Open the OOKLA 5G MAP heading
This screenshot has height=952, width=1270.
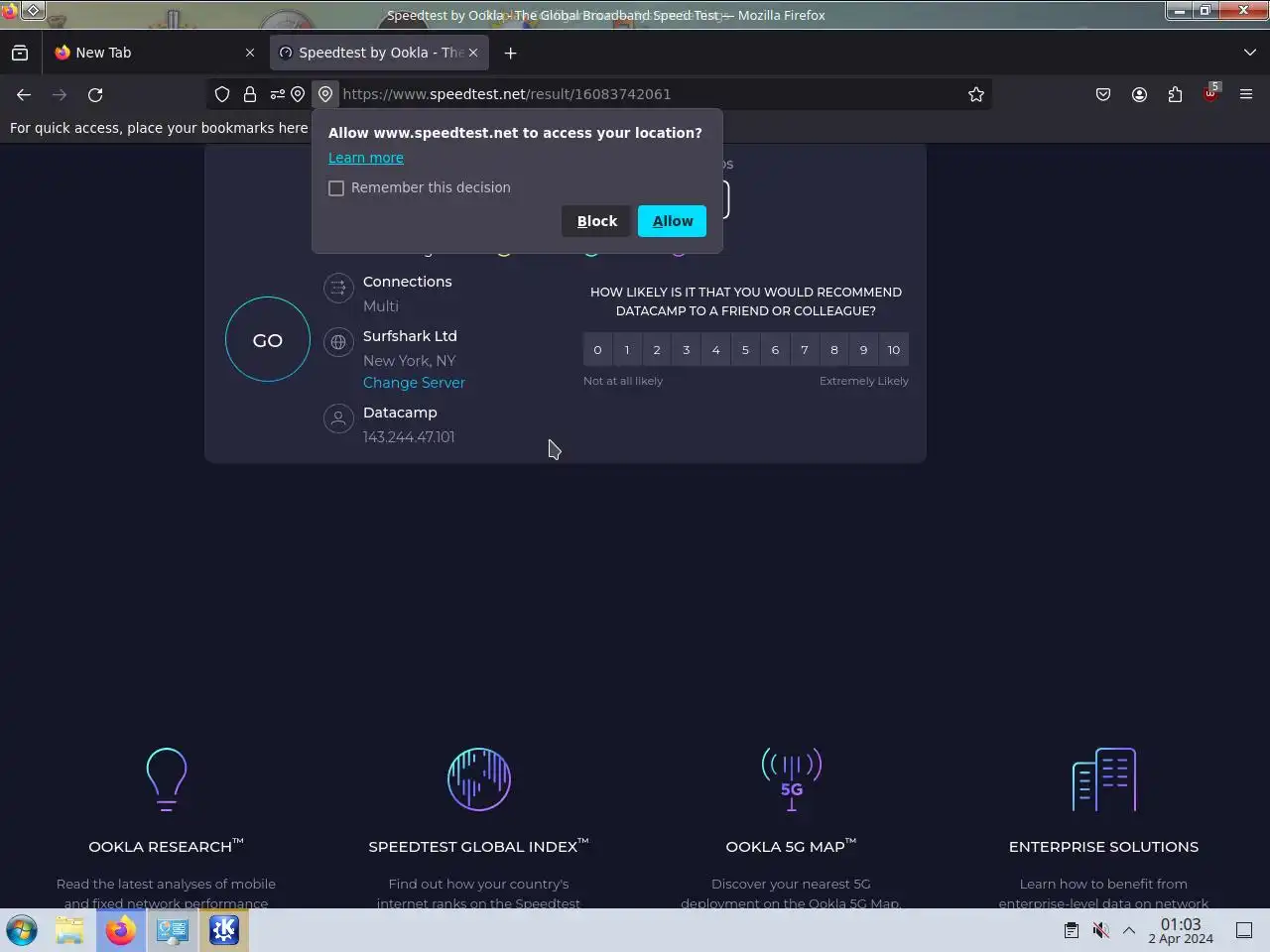click(791, 846)
